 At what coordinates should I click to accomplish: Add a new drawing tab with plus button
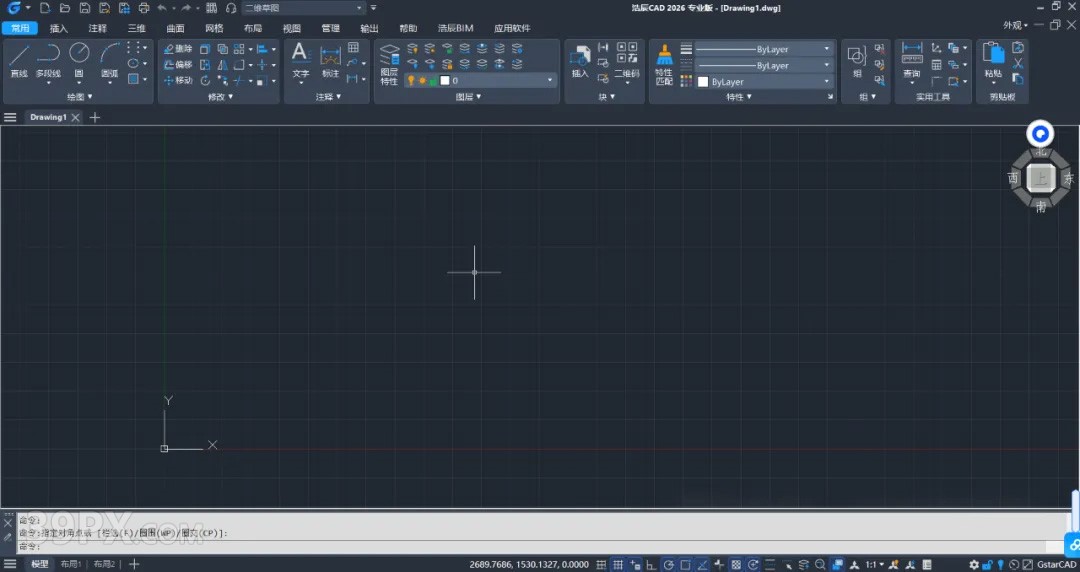click(95, 117)
